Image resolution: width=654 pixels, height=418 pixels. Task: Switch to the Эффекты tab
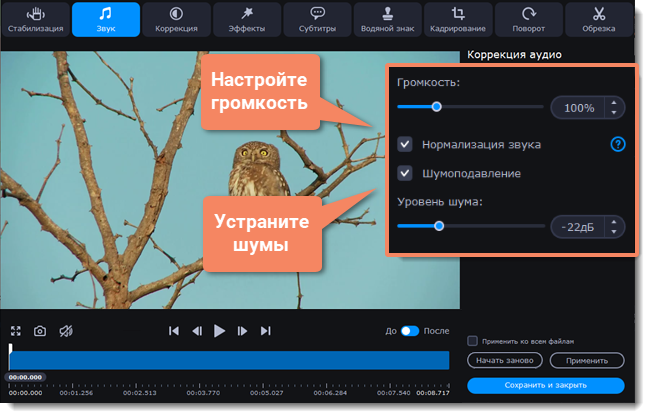pyautogui.click(x=246, y=20)
